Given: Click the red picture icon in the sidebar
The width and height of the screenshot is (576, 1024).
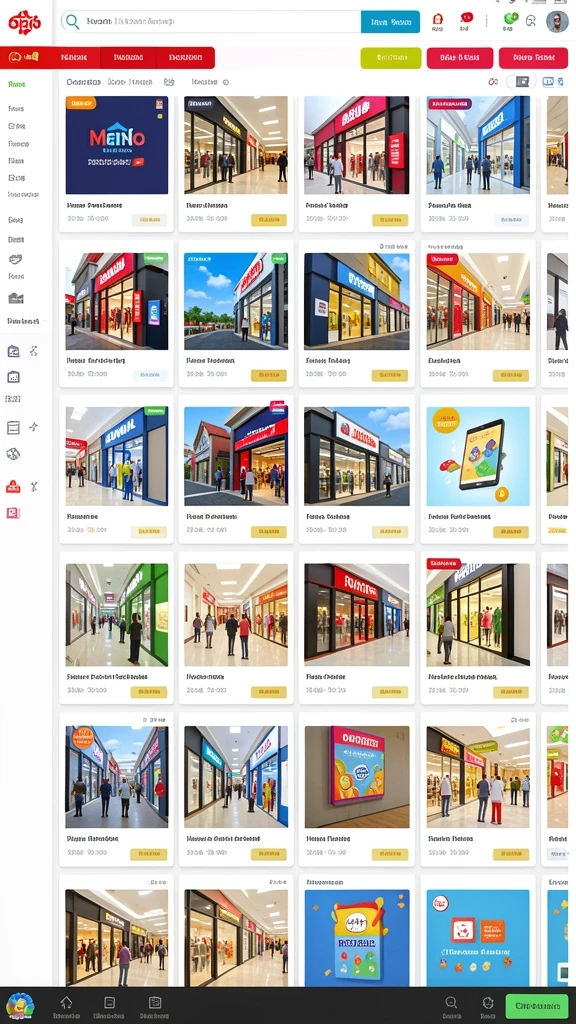Looking at the screenshot, I should (14, 513).
